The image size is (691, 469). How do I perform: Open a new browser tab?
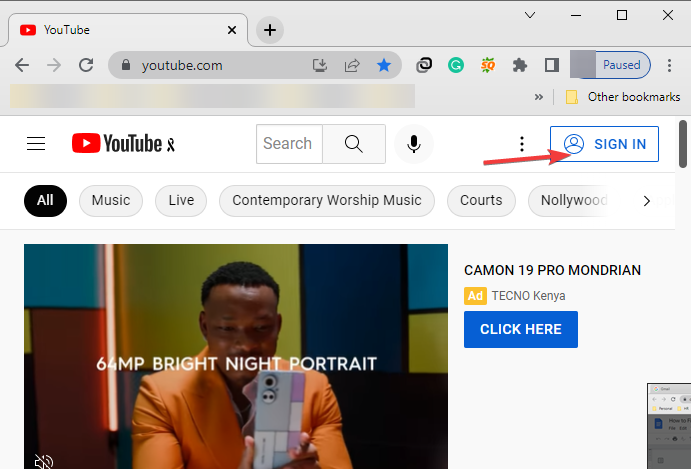point(270,30)
